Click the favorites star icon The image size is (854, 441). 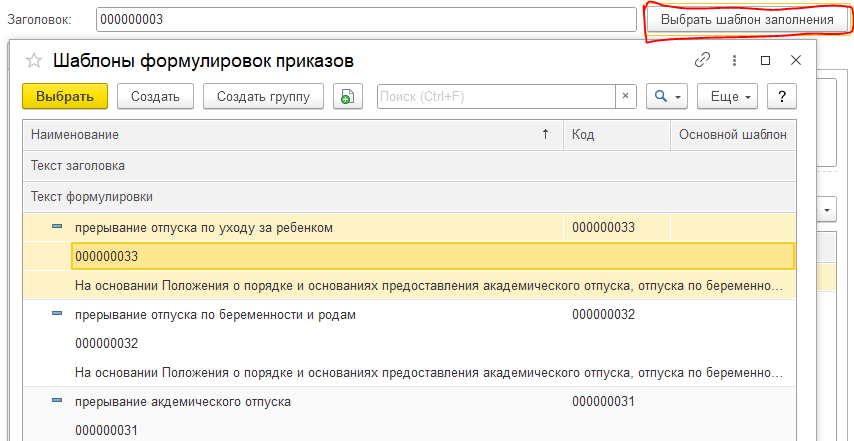tap(34, 60)
